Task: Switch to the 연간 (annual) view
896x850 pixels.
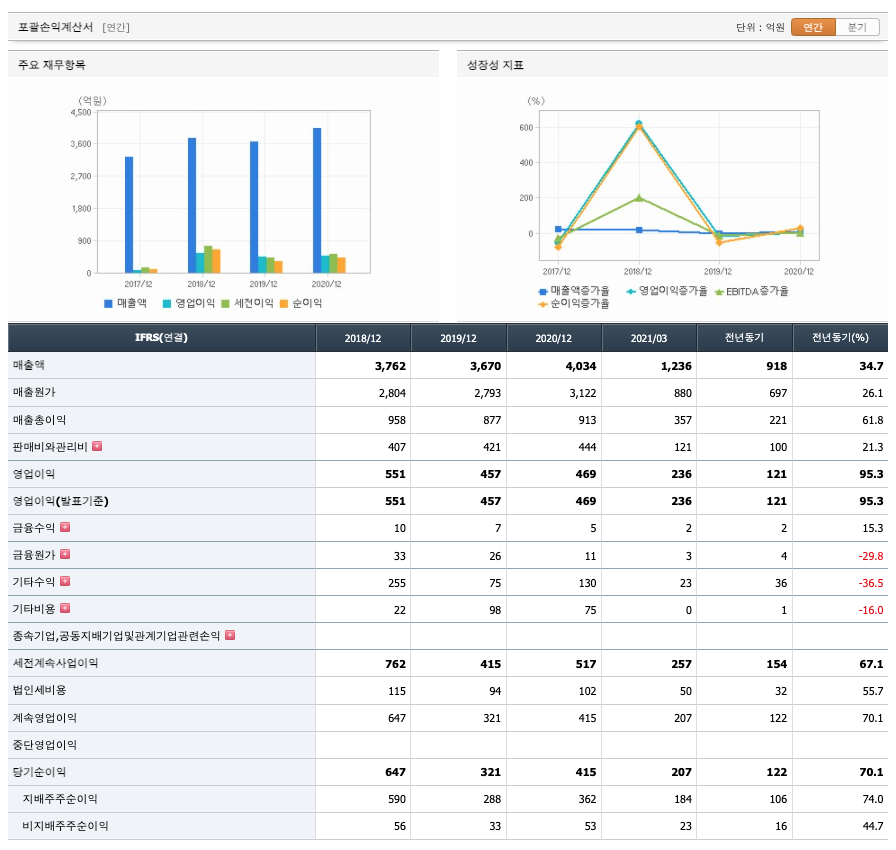Action: coord(813,27)
